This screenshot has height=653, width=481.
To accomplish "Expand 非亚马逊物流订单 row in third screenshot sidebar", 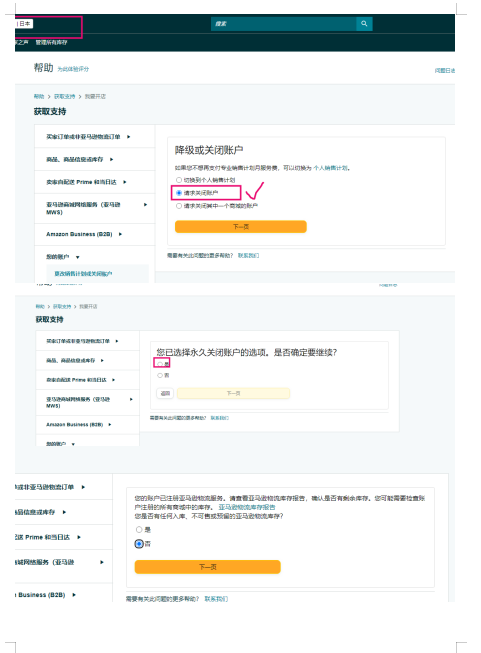I will pos(64,487).
